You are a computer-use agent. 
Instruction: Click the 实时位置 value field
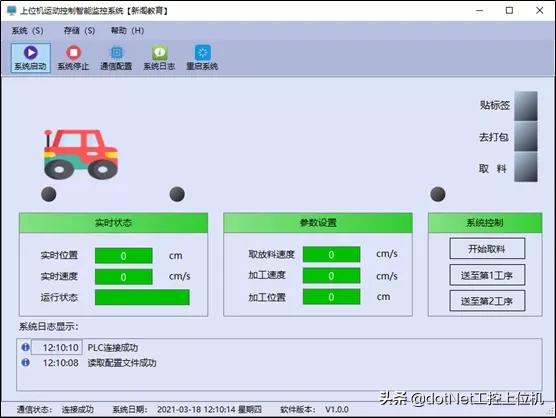124,256
